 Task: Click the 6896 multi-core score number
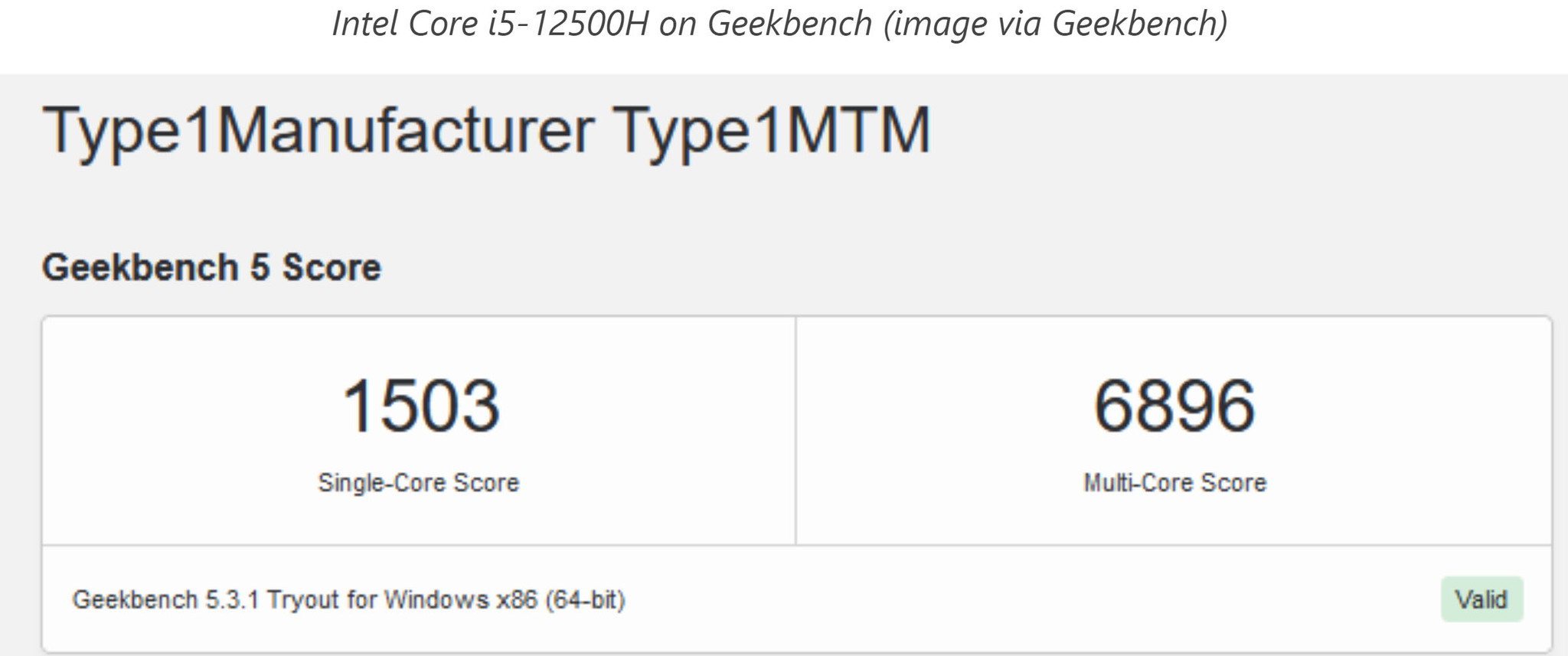click(1174, 406)
